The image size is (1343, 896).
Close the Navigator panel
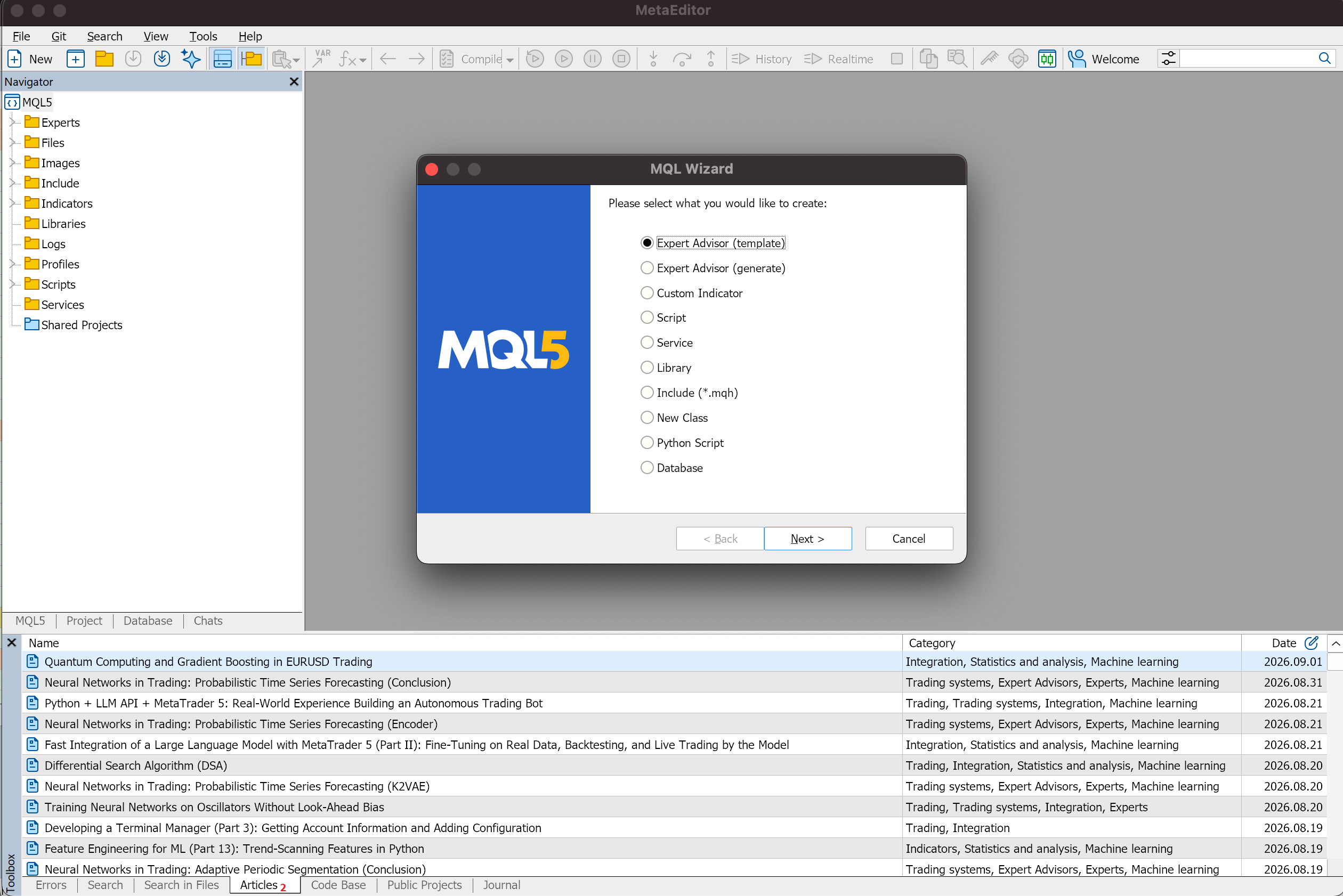(294, 82)
